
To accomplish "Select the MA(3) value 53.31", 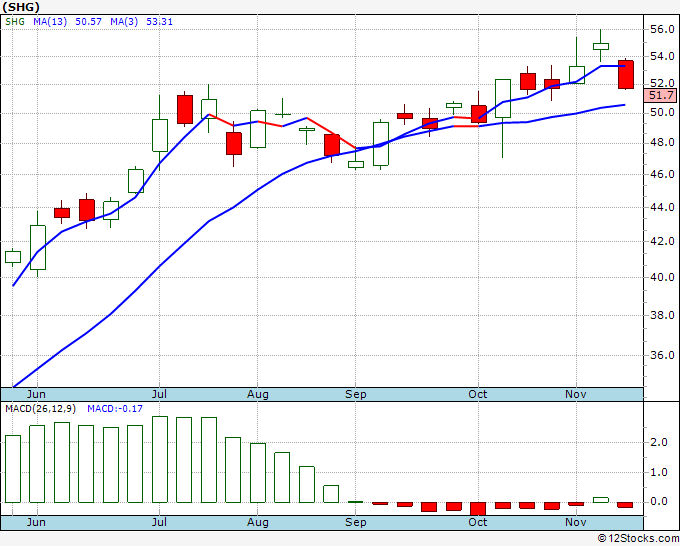I will [160, 22].
